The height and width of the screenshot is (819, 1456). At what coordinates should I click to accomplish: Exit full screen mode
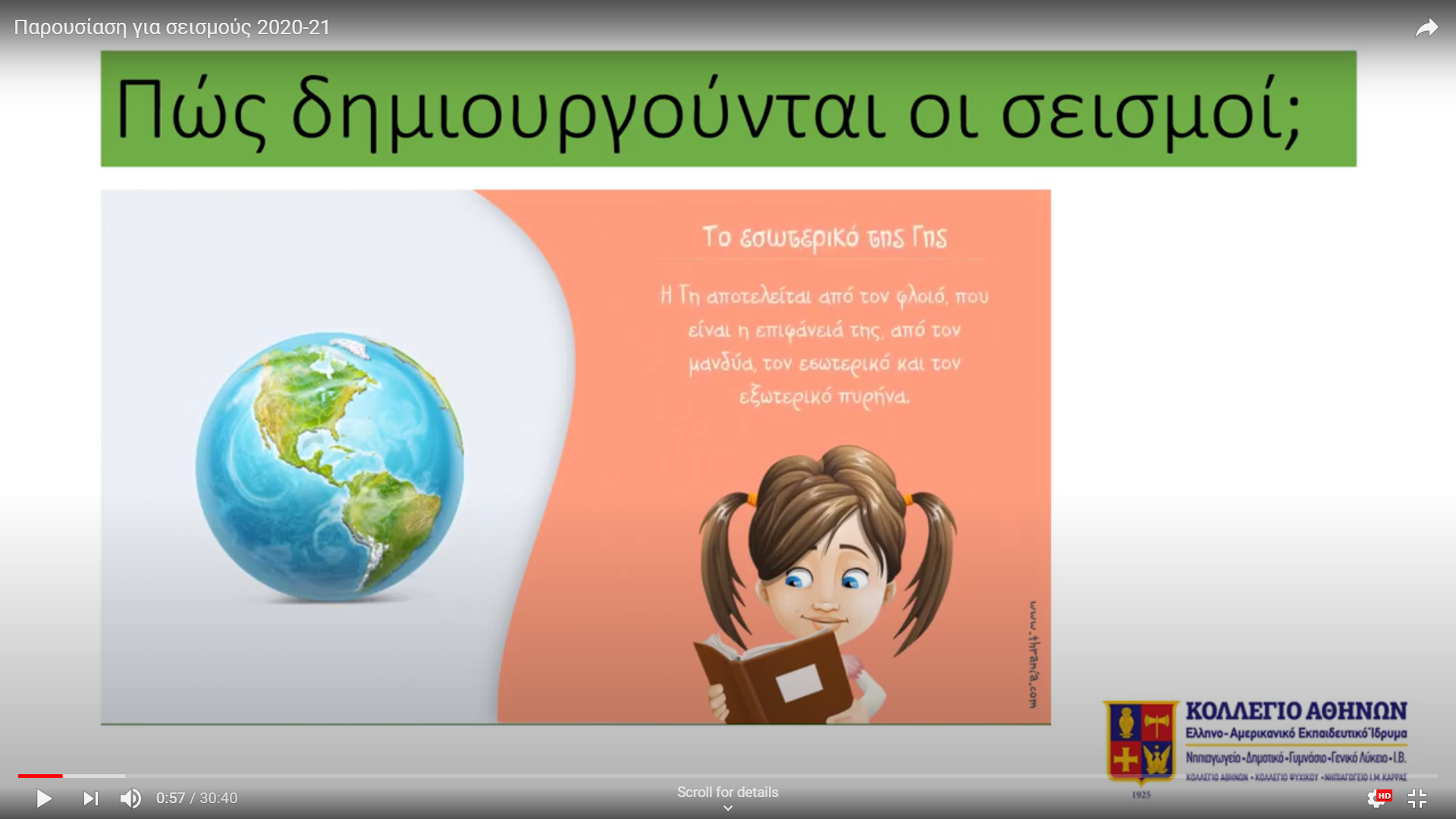(x=1417, y=798)
